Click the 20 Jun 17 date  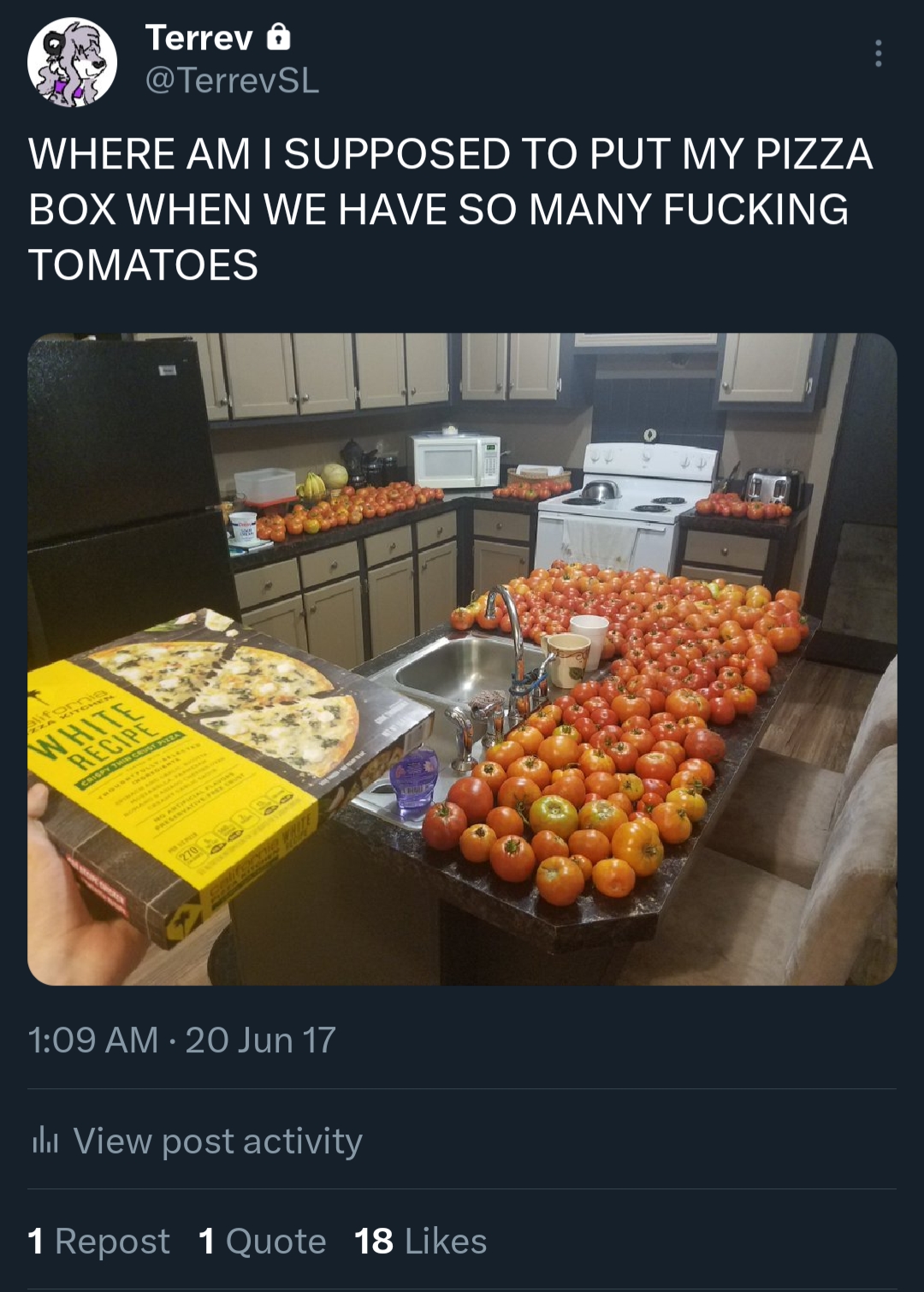(261, 1040)
